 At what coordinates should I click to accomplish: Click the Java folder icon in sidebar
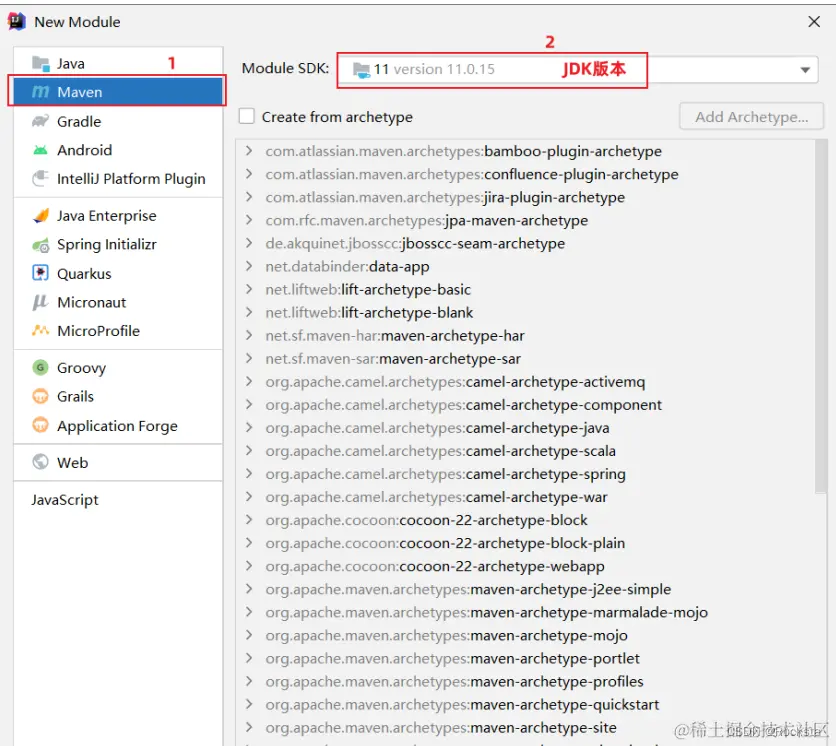click(41, 63)
